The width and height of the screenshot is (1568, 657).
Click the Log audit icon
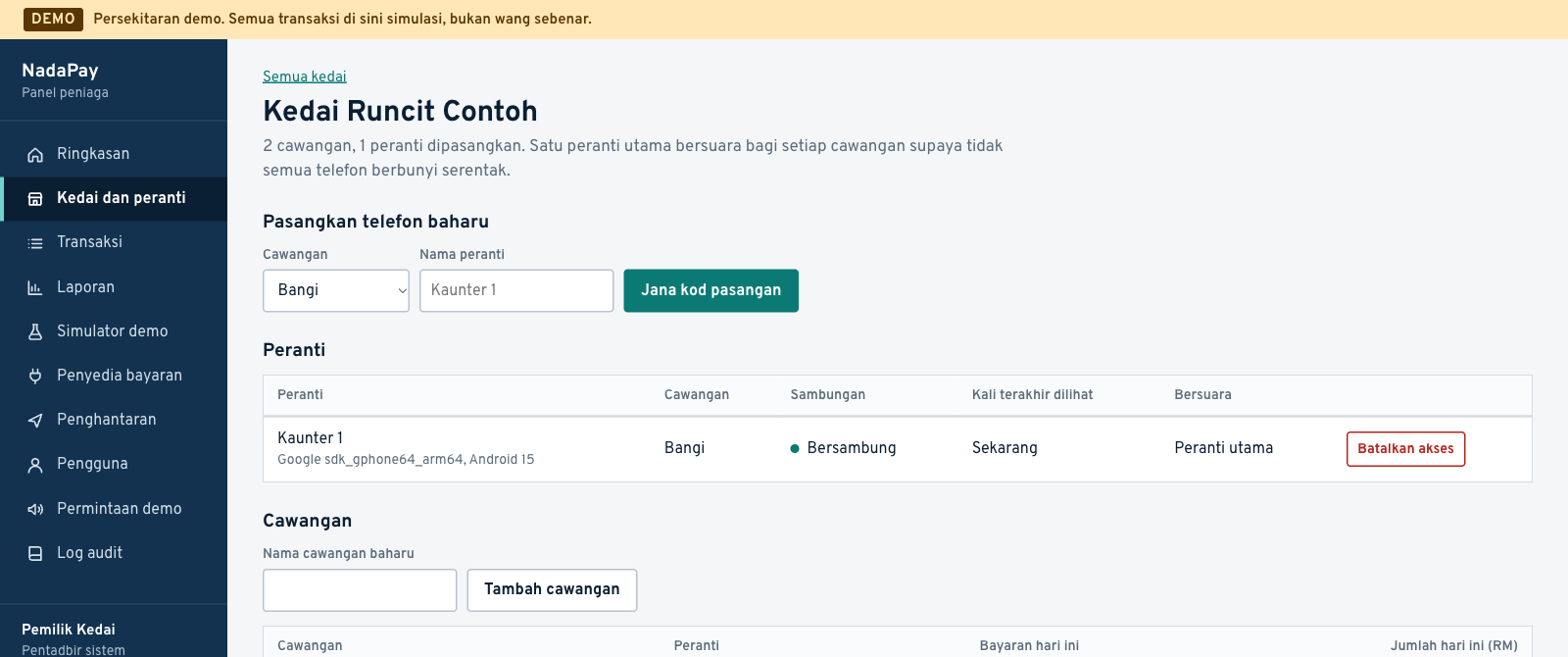tap(35, 554)
